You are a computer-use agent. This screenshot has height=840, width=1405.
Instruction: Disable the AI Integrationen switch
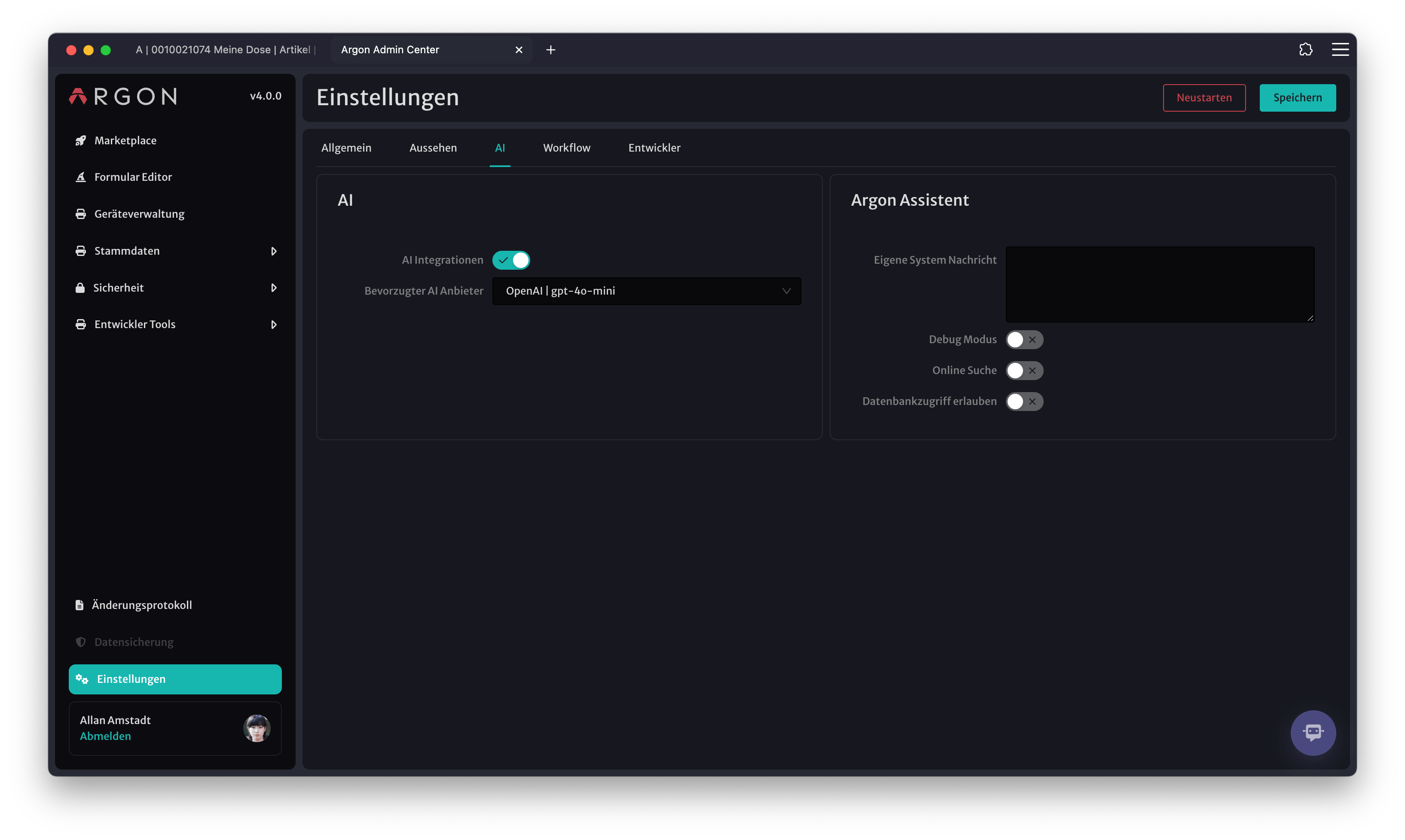[x=511, y=260]
